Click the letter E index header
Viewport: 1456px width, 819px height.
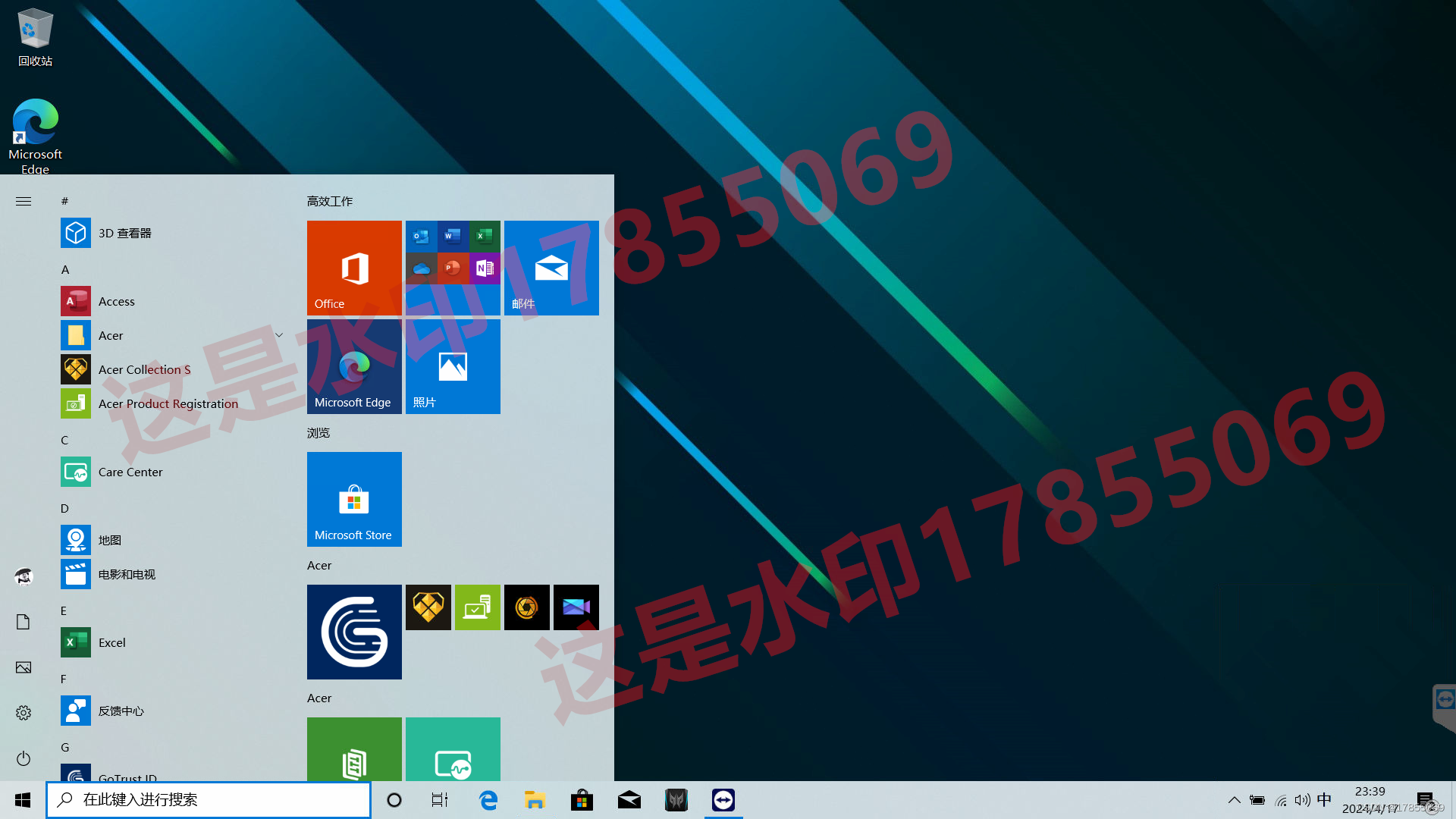pyautogui.click(x=64, y=610)
